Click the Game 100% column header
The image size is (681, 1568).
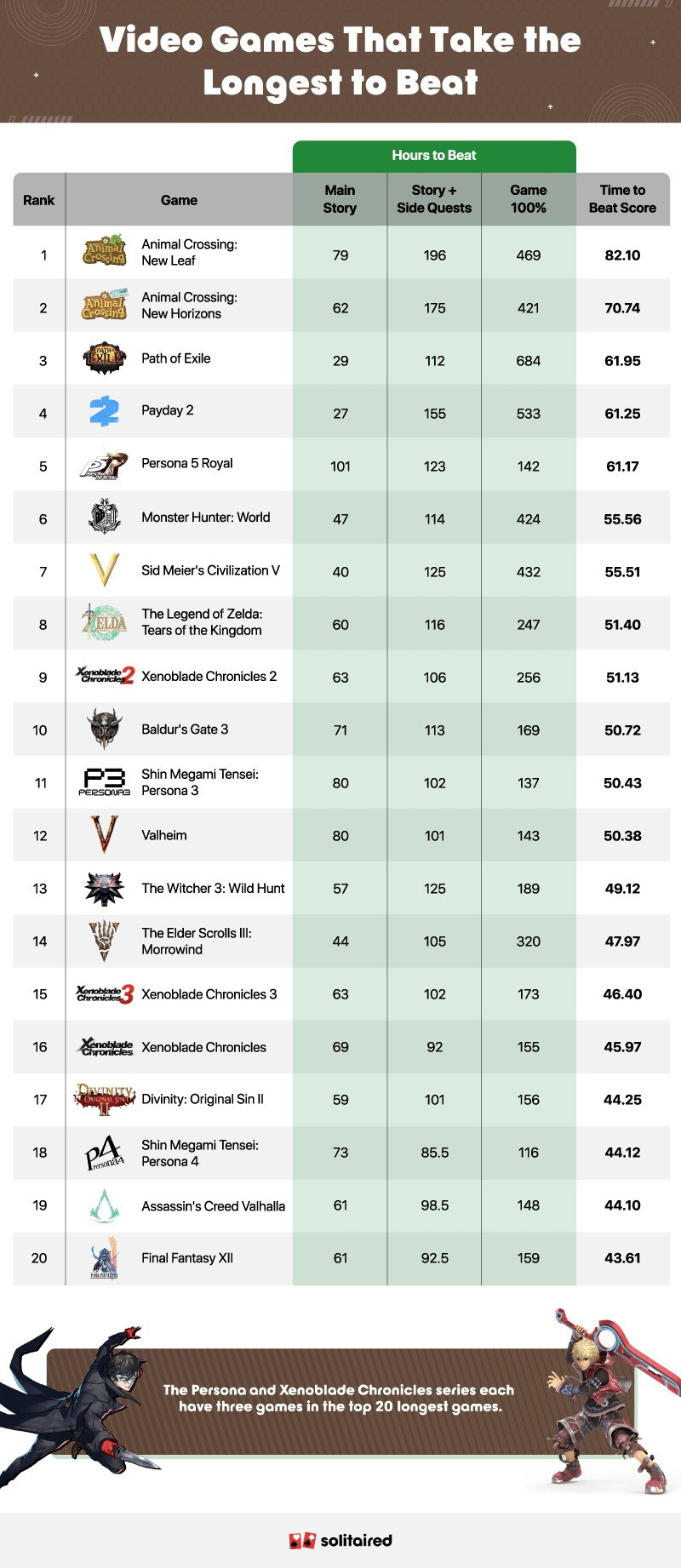coord(528,199)
